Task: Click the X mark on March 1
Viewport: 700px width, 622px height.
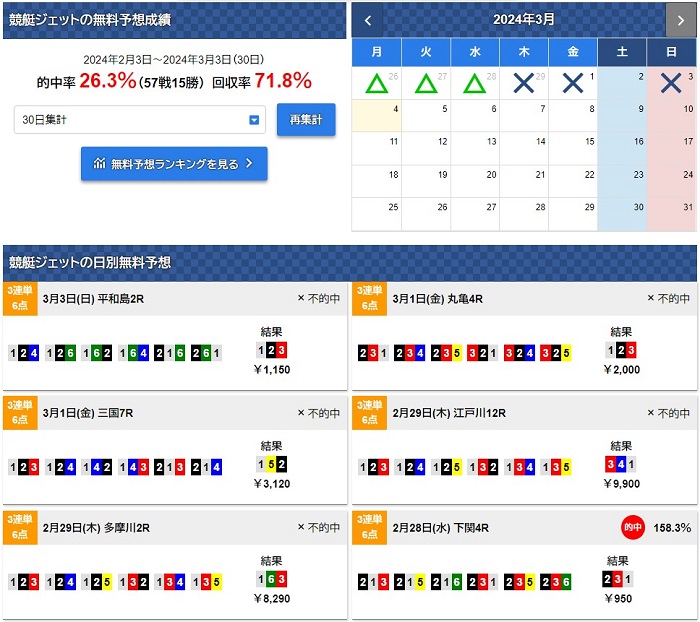Action: [x=572, y=84]
